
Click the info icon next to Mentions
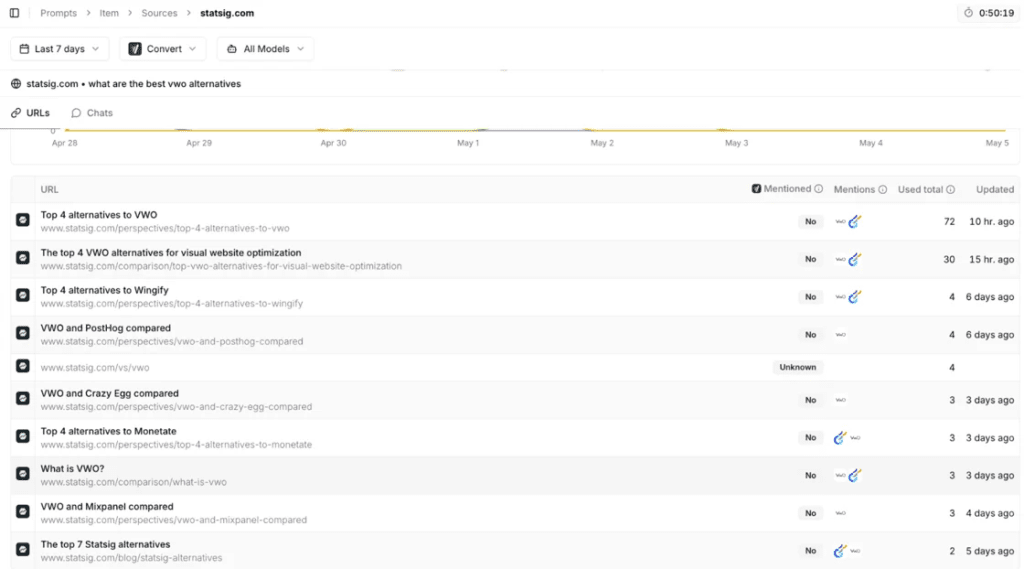click(882, 189)
